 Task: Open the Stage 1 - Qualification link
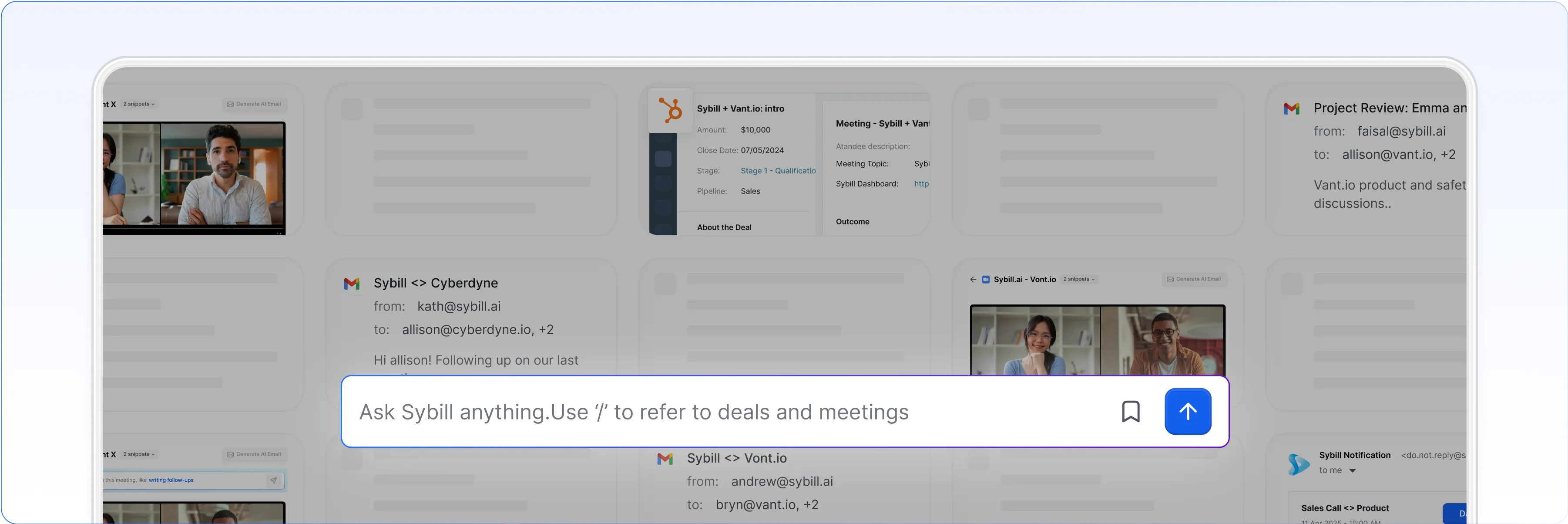(x=777, y=171)
